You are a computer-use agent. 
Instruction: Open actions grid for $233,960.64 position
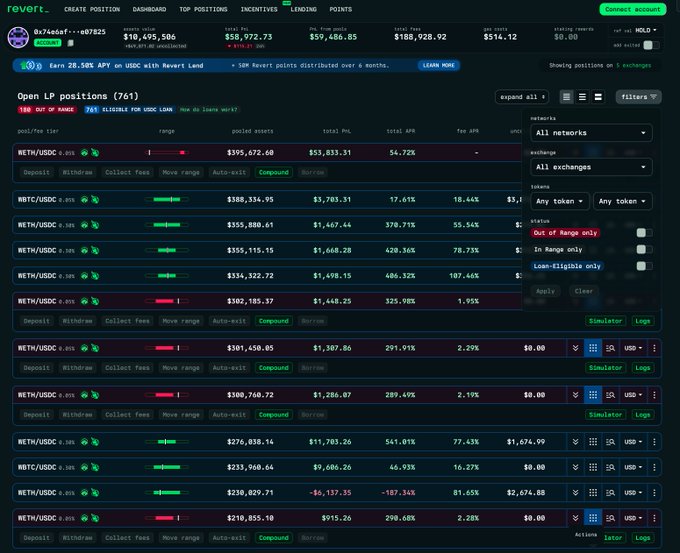point(593,467)
